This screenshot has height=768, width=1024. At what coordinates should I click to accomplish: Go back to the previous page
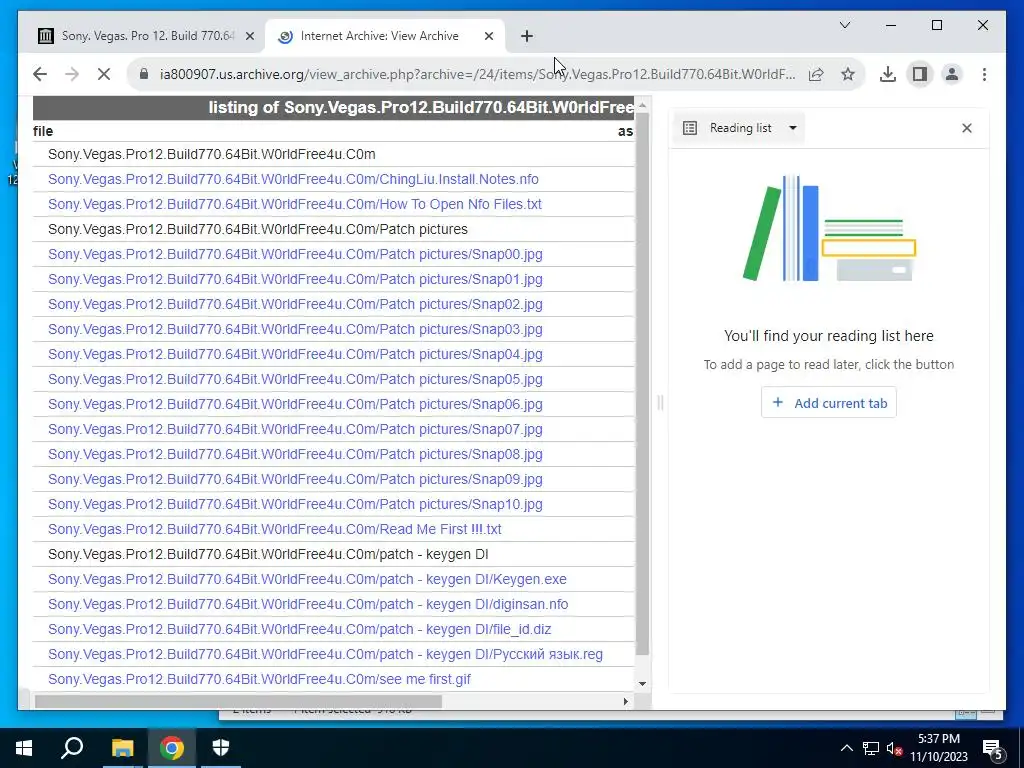[x=40, y=74]
